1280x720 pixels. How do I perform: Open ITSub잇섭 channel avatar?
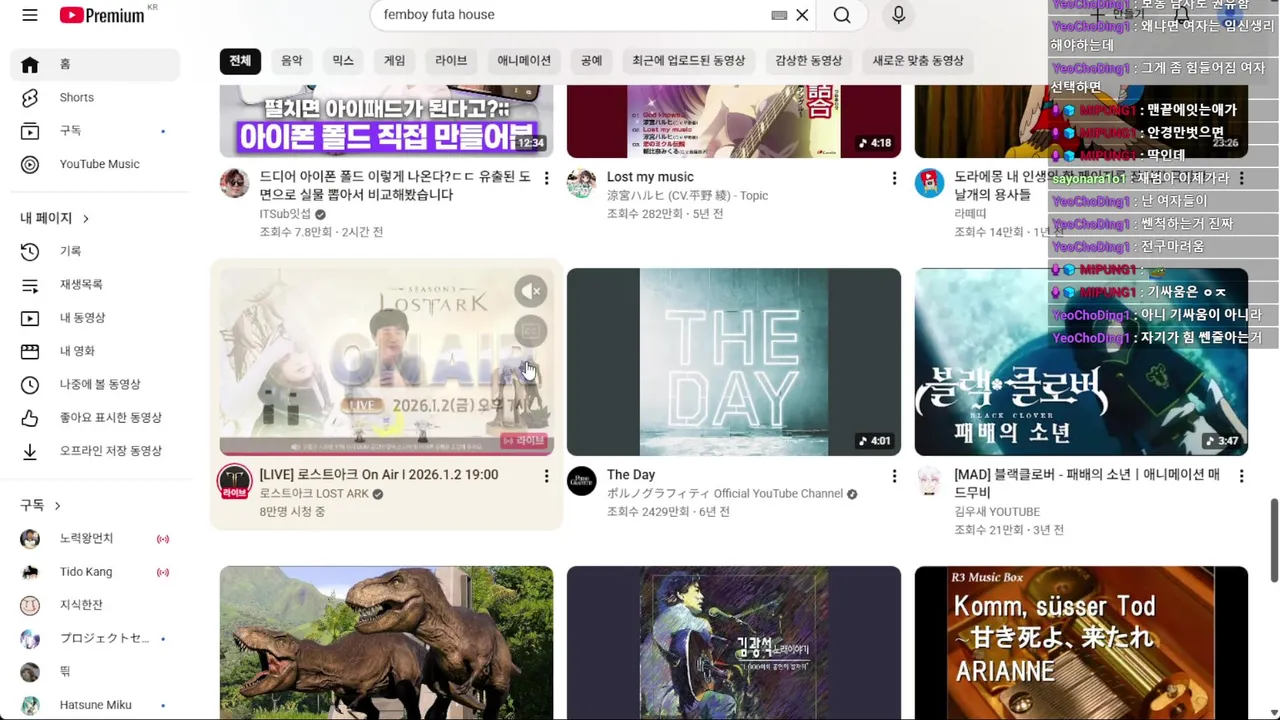click(x=234, y=183)
